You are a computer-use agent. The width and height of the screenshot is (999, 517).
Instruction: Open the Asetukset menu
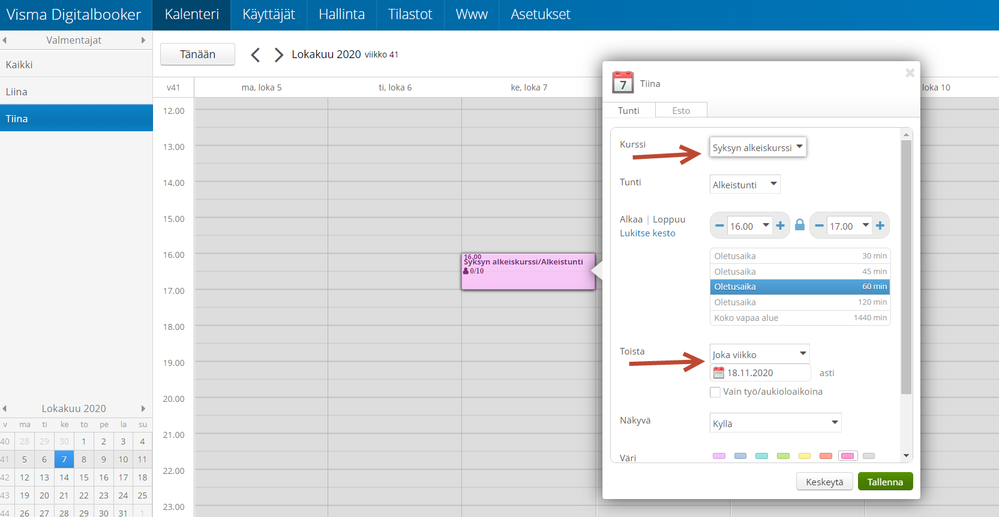(540, 15)
